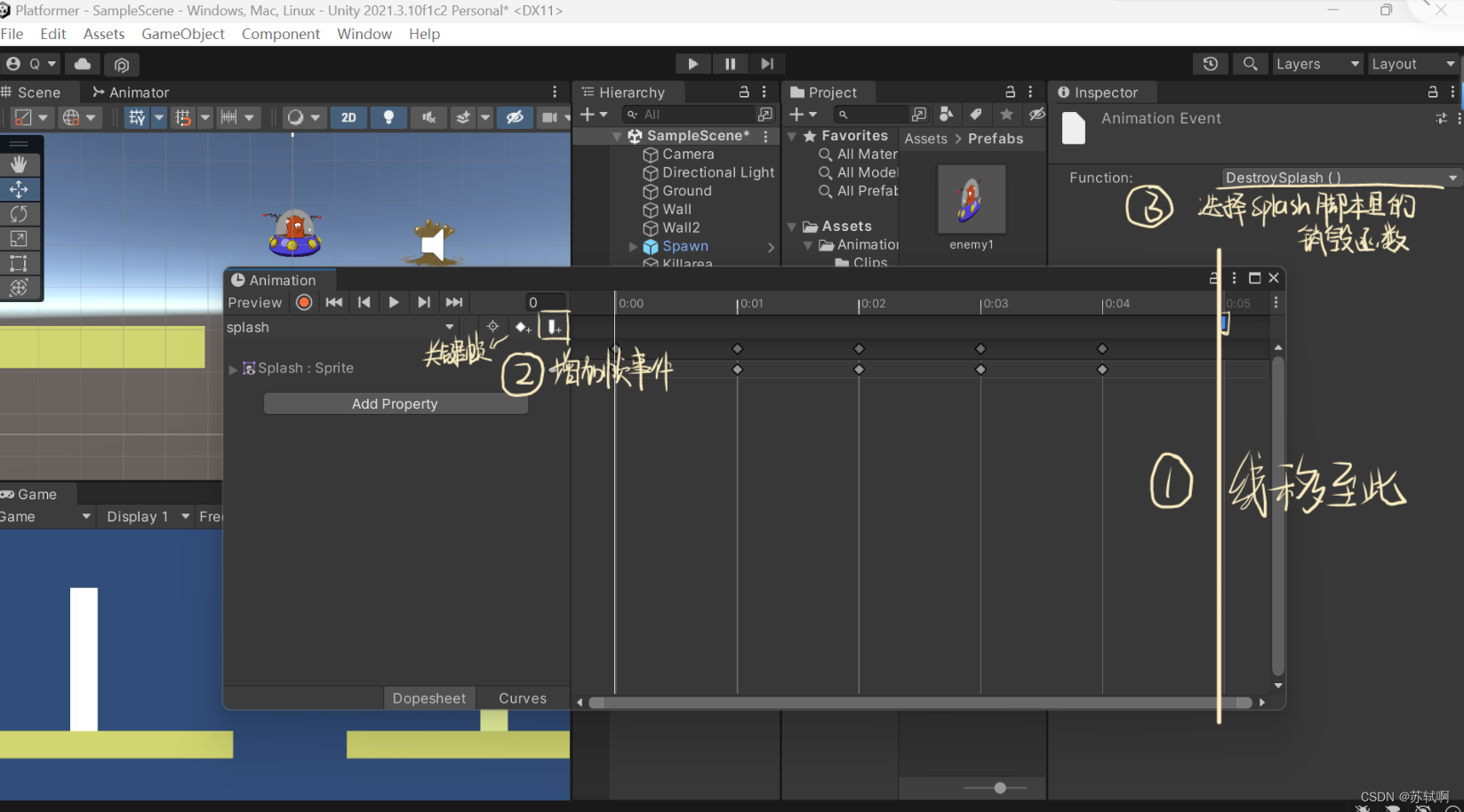The image size is (1464, 812).
Task: Toggle scene audio mute icon
Action: click(x=428, y=117)
